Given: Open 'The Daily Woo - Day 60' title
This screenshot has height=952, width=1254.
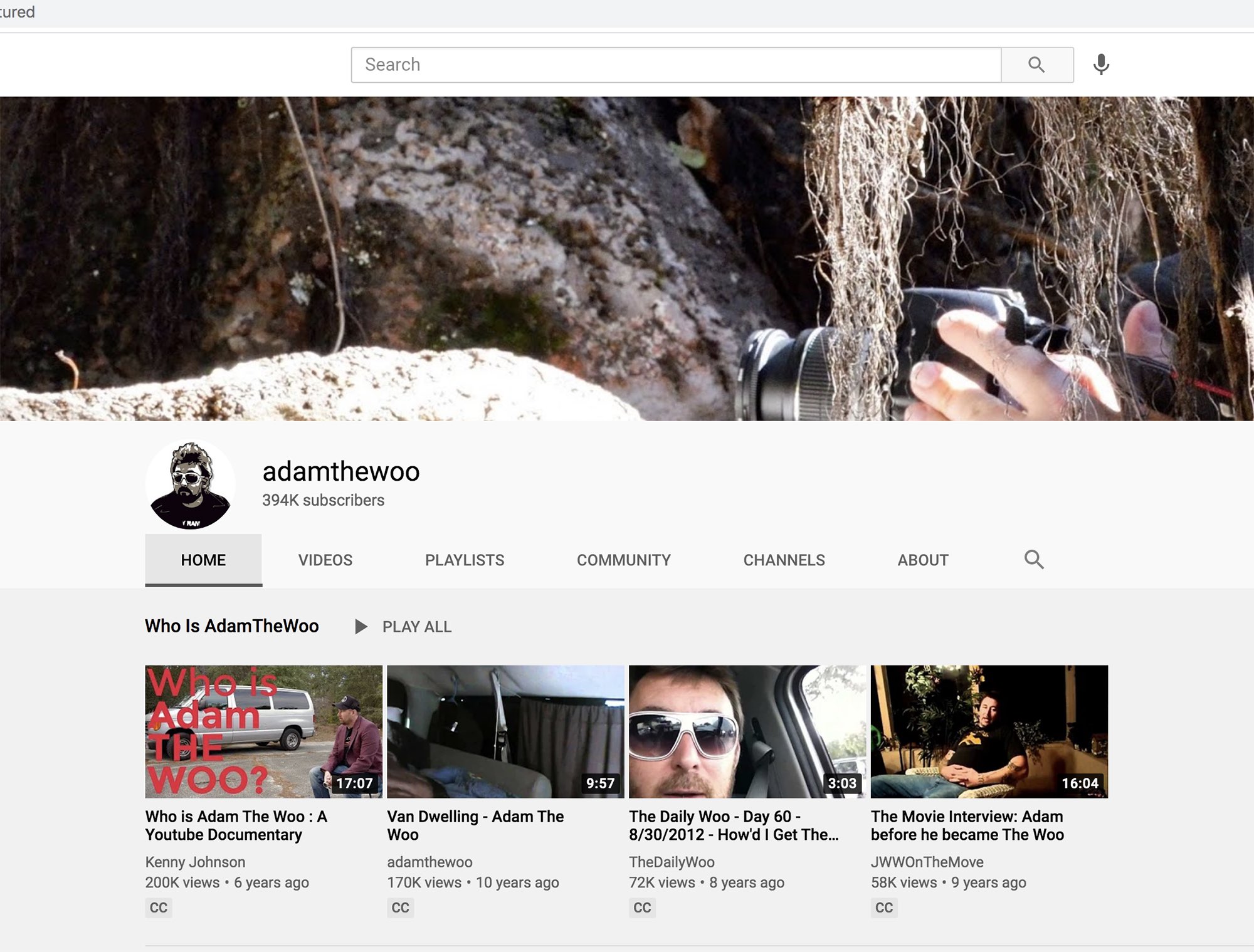Looking at the screenshot, I should coord(734,825).
